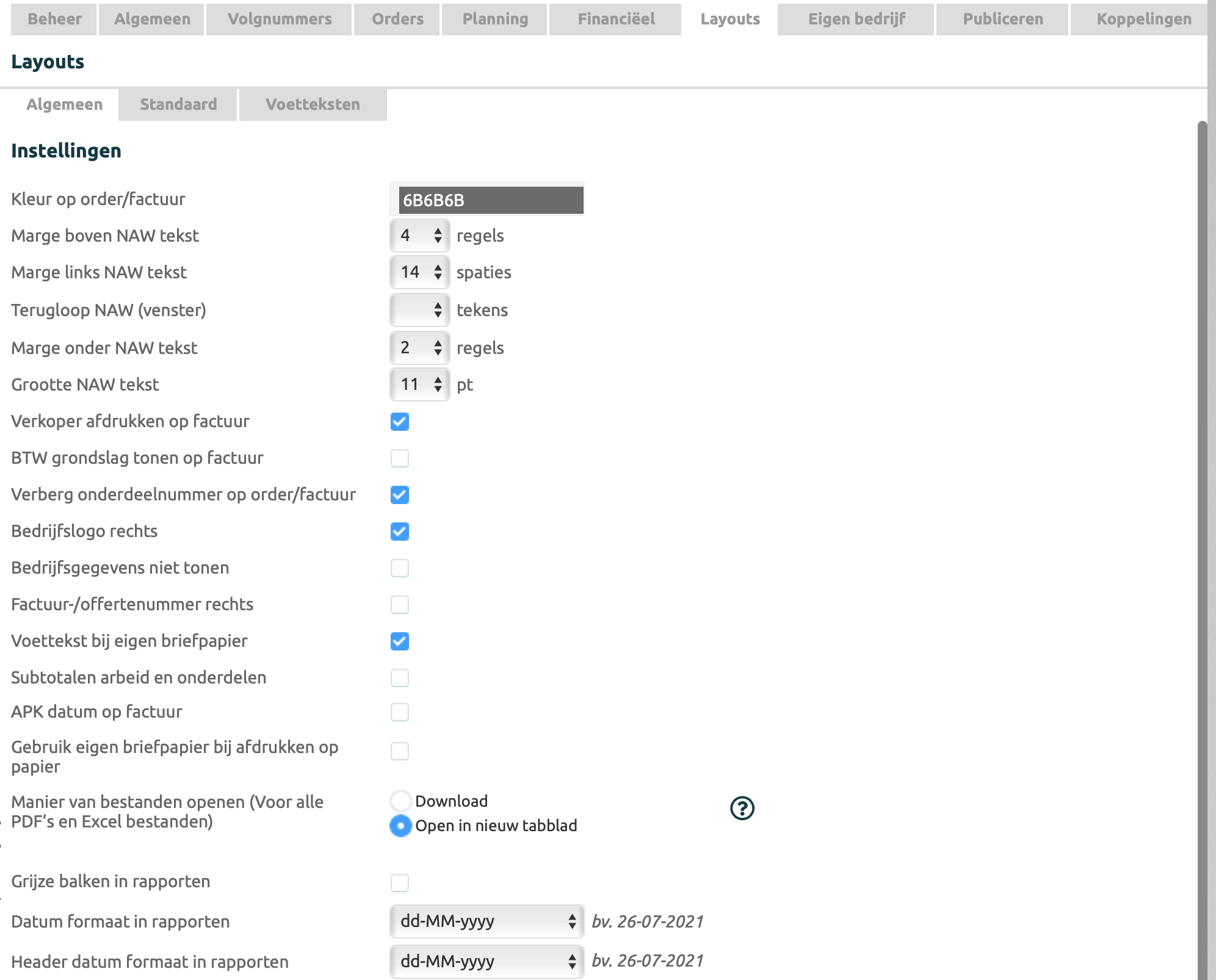
Task: Tick APK datum op factuur checkbox
Action: [x=400, y=712]
